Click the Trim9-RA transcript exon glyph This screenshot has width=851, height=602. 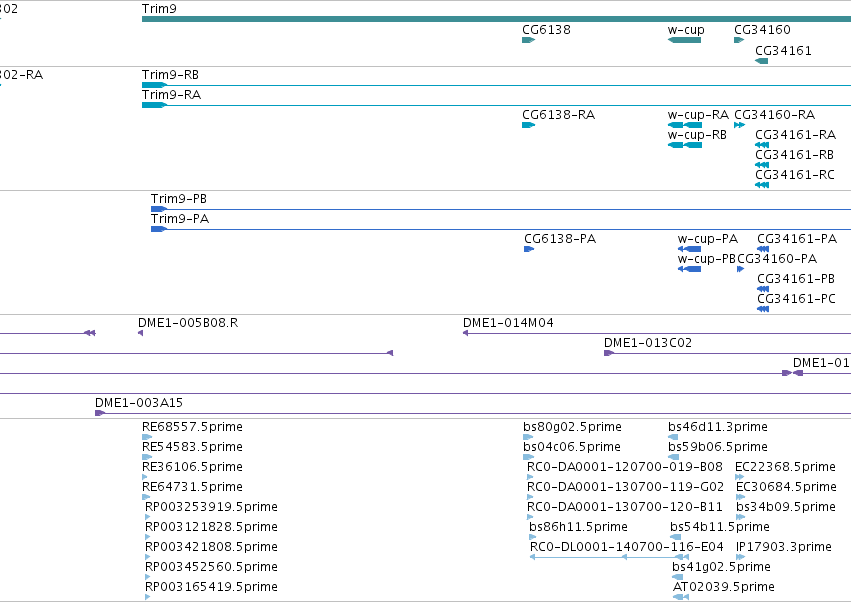pyautogui.click(x=154, y=105)
